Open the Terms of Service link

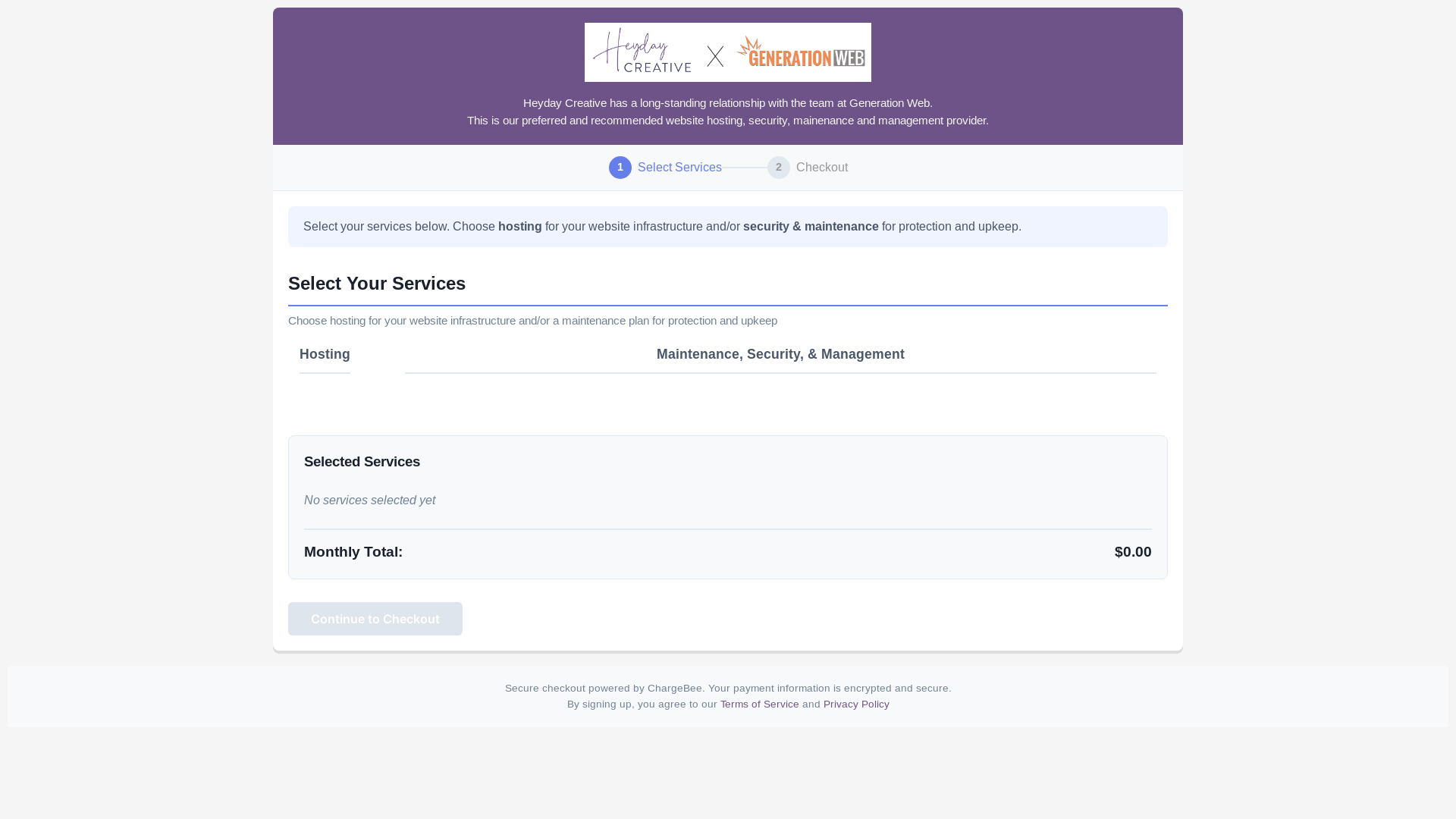[x=760, y=704]
